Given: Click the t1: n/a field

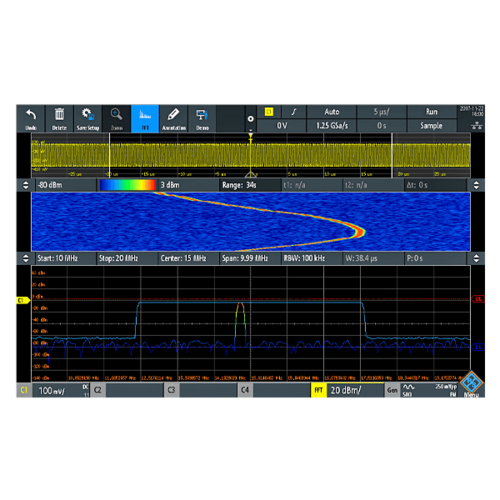Looking at the screenshot, I should pos(312,185).
